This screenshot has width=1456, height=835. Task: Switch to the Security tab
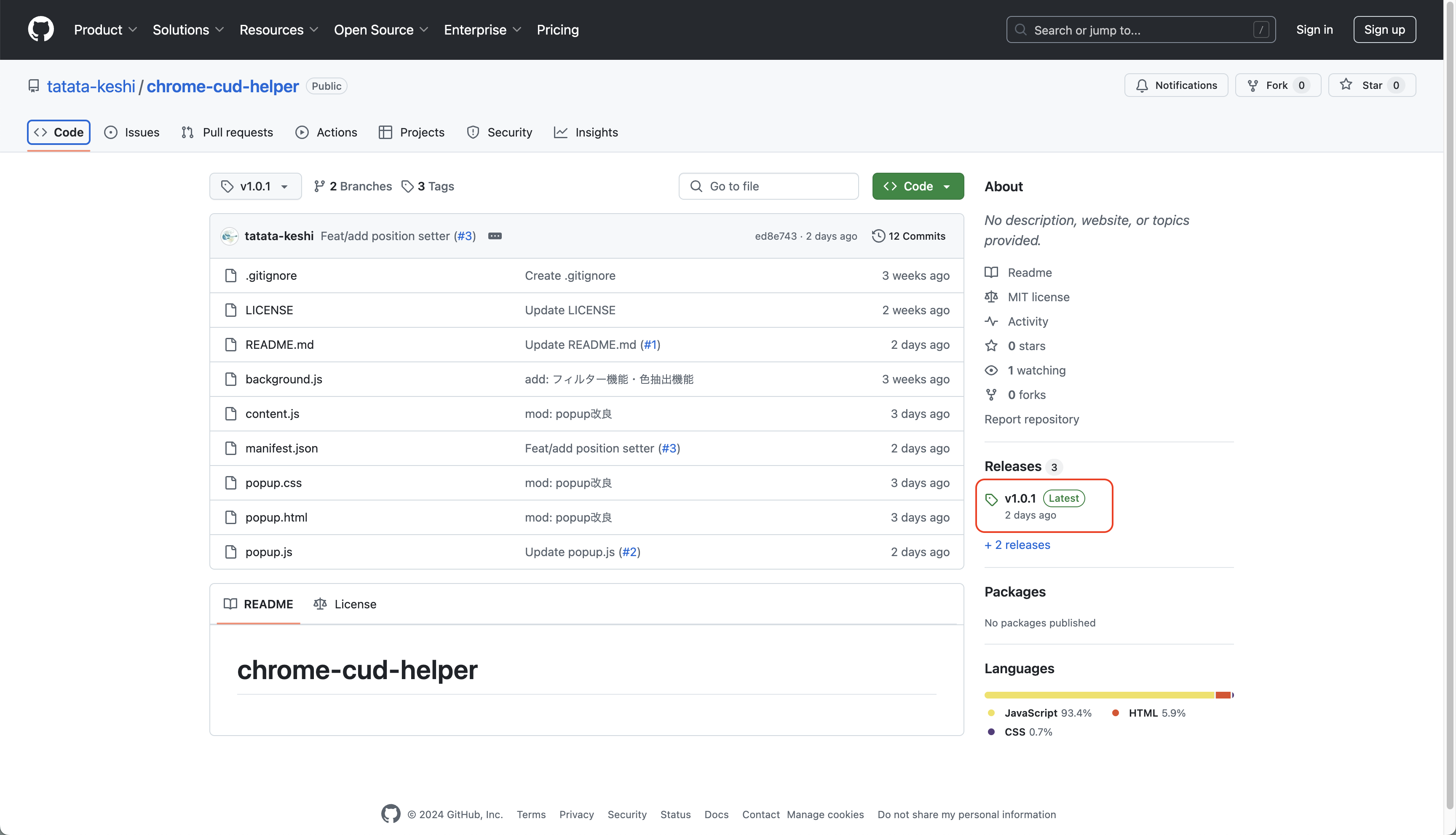[x=499, y=132]
